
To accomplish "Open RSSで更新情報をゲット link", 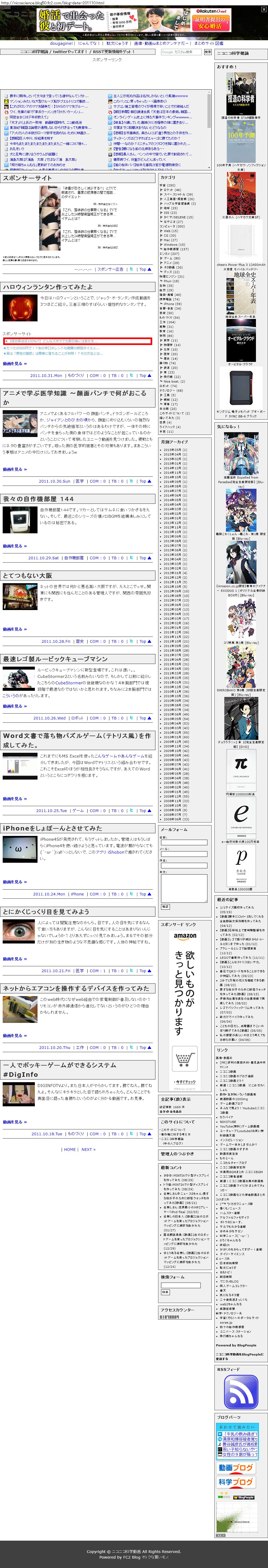I will point(114,52).
